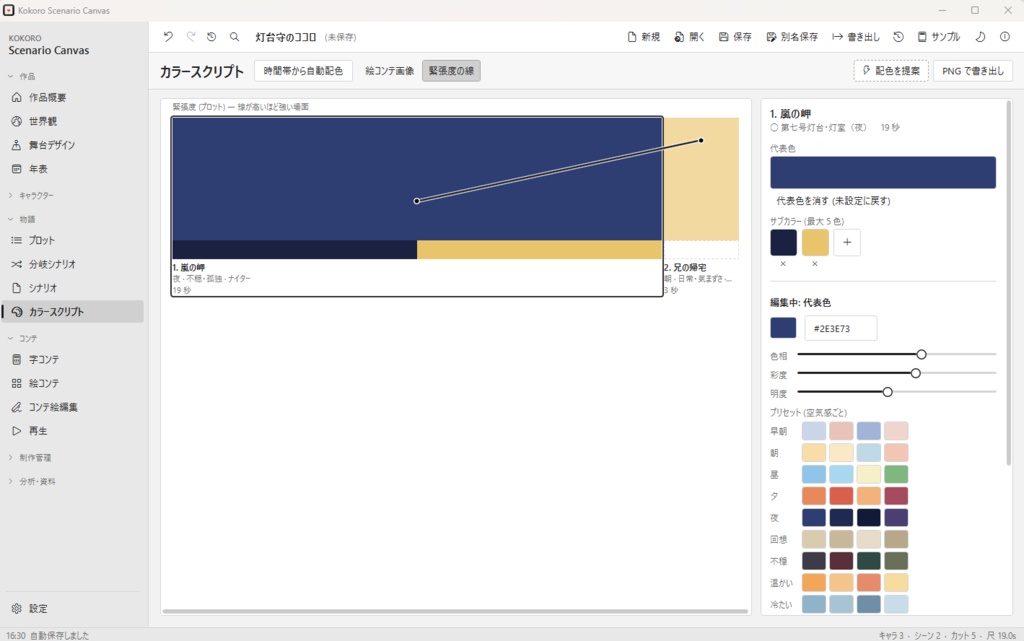This screenshot has width=1024, height=641.
Task: Click the redo arrow icon
Action: coord(191,37)
